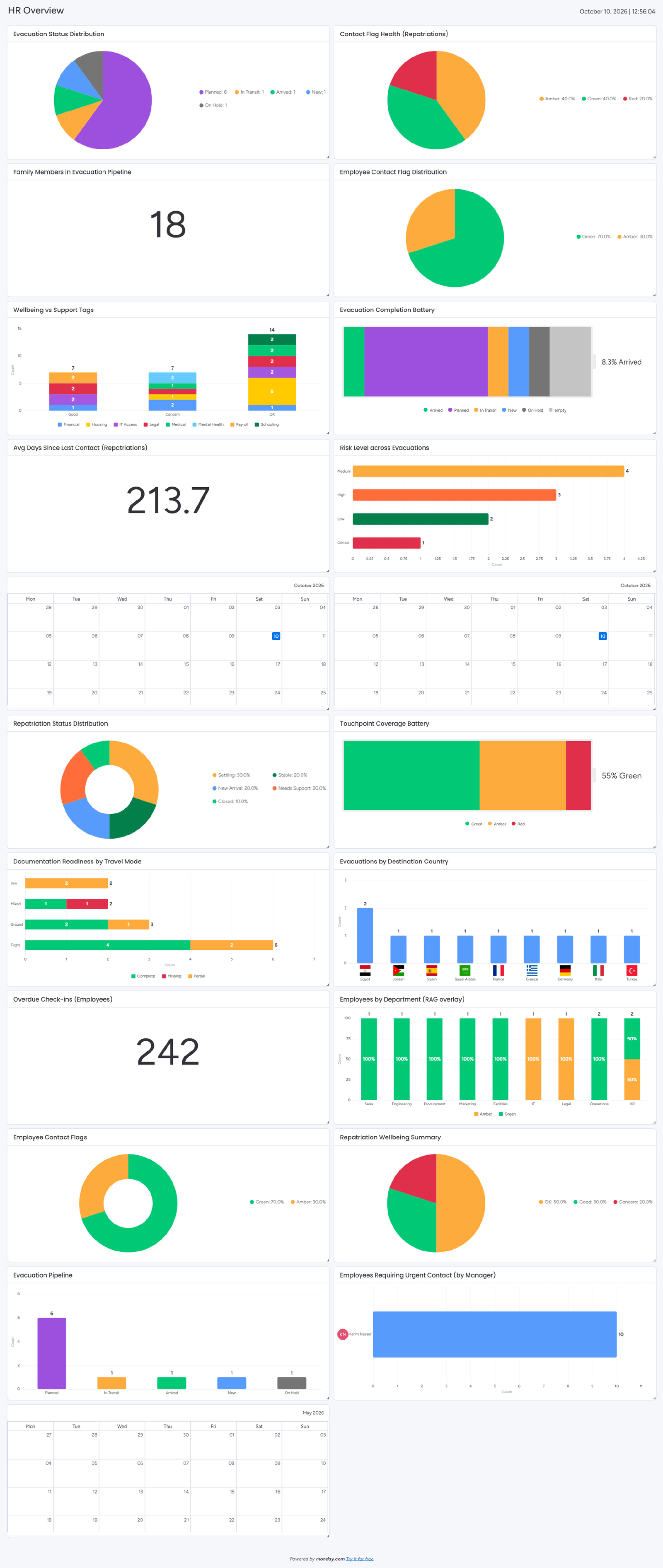Select the green Flight Complete segment labeled 4
Viewport: 663px width, 1568px height.
pos(108,945)
